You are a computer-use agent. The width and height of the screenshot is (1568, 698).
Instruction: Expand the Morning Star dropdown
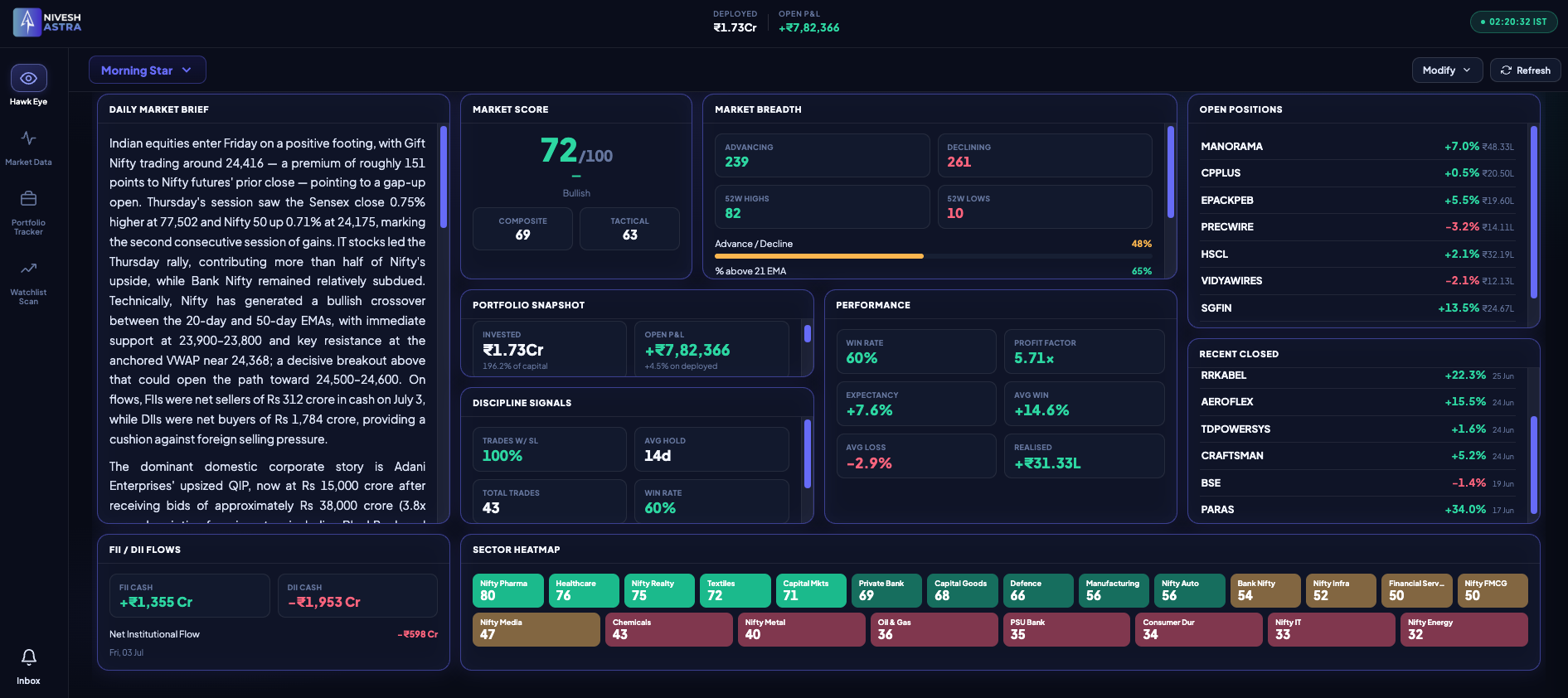147,70
